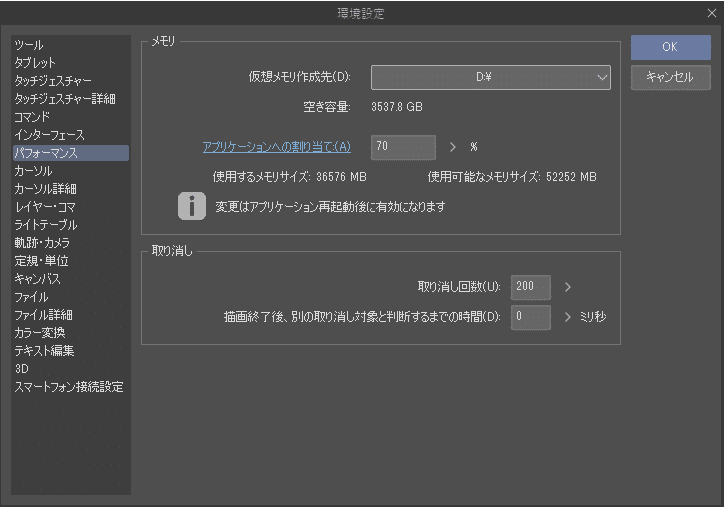This screenshot has height=507, width=726.
Task: Open キャンバス category
Action: tap(71, 279)
